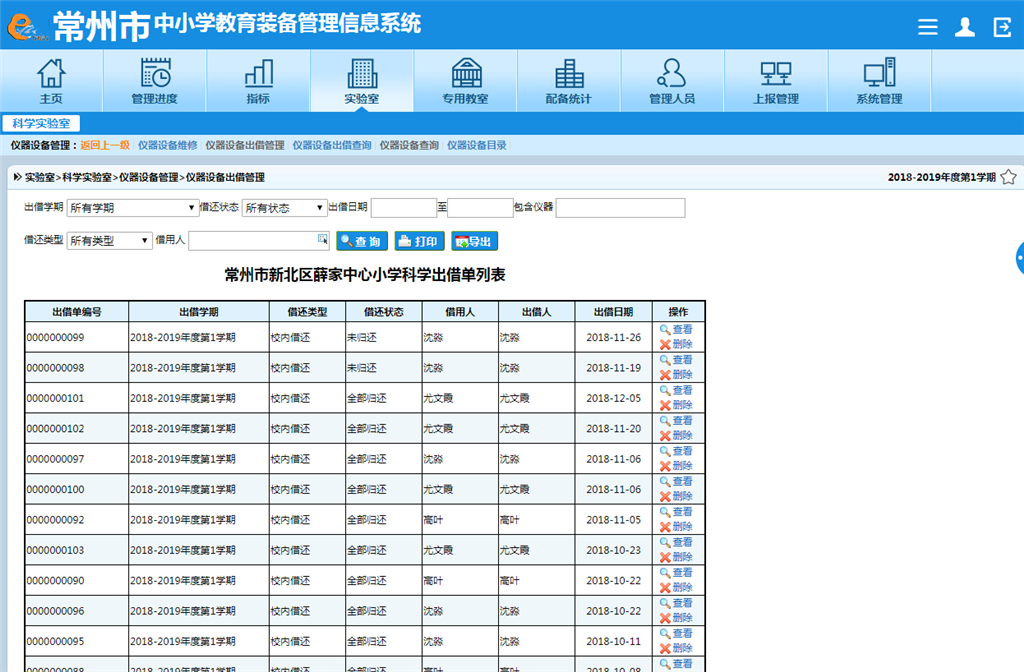View loan record 0000000100
The height and width of the screenshot is (672, 1024).
(677, 481)
